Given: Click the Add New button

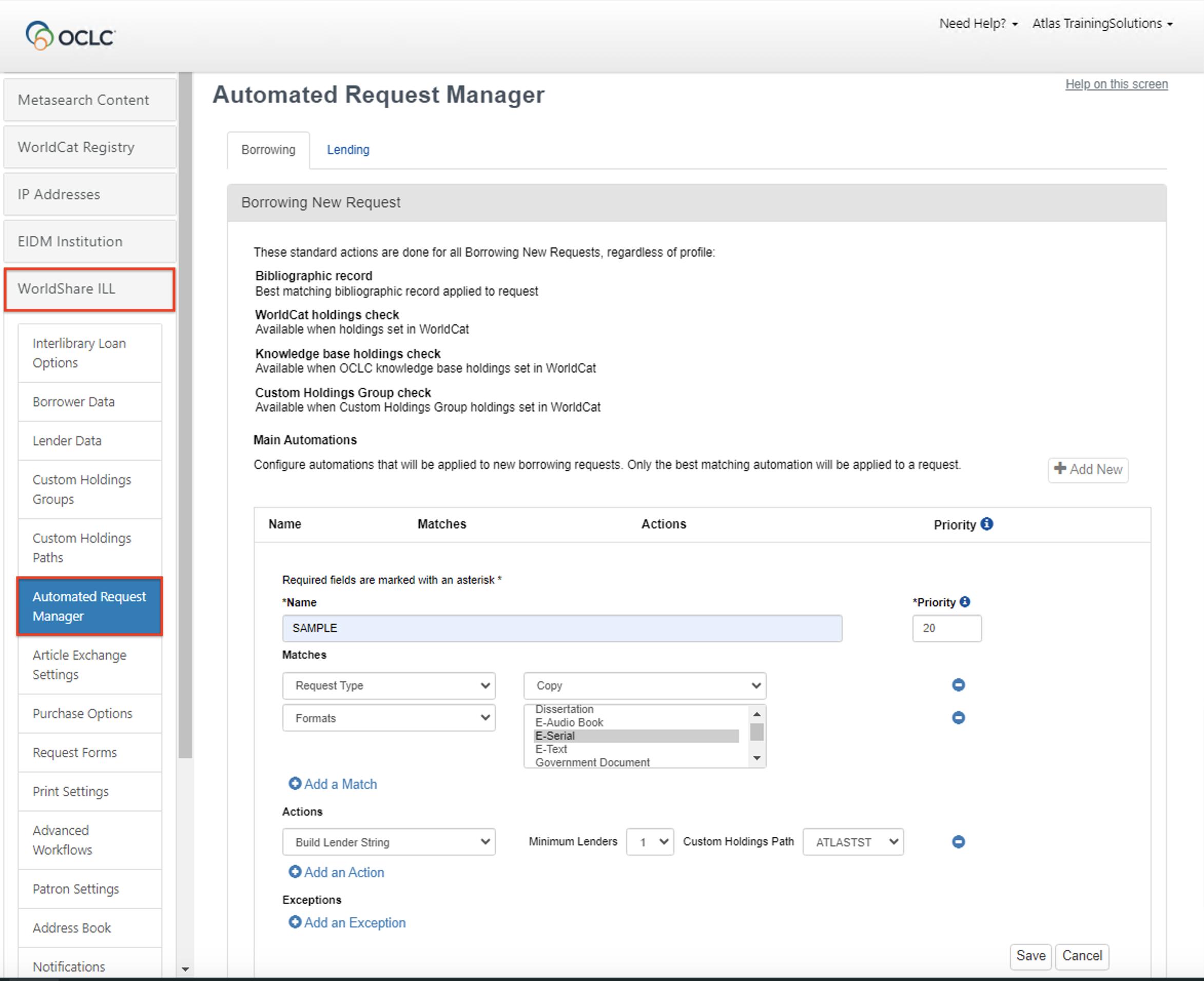Looking at the screenshot, I should click(1088, 469).
